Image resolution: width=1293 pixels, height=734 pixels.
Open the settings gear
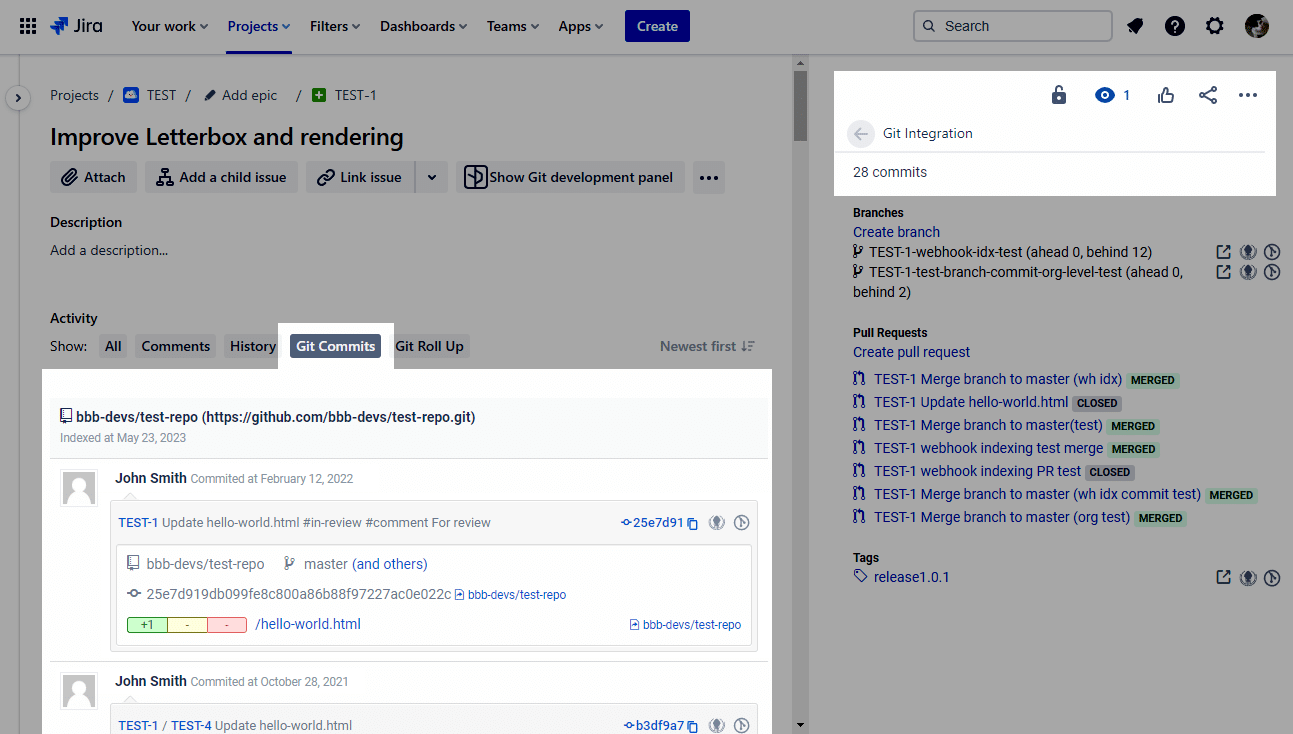pyautogui.click(x=1215, y=26)
